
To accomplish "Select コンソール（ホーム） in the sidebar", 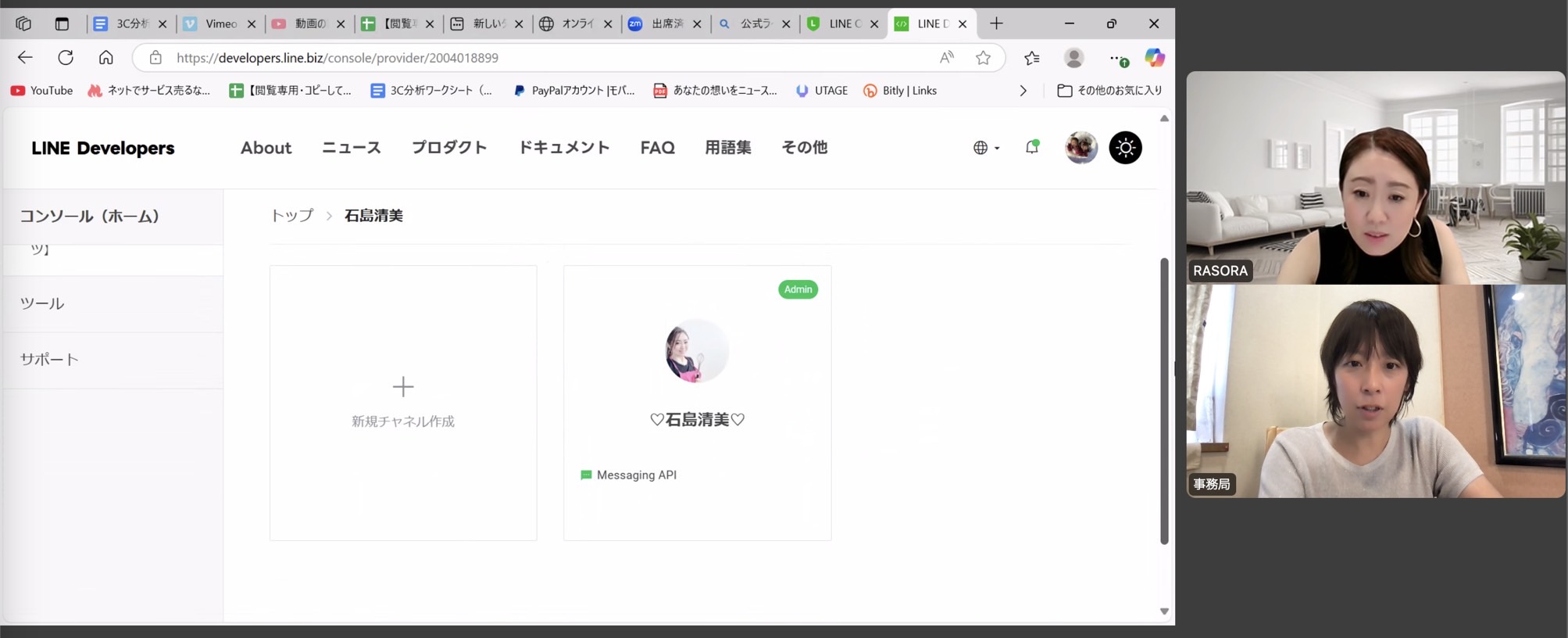I will tap(113, 217).
